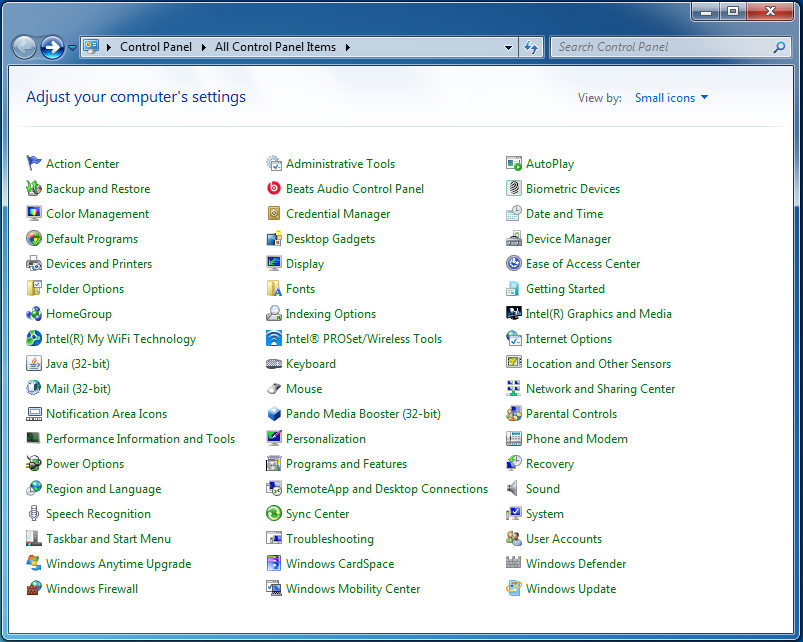The width and height of the screenshot is (803, 642).
Task: Open the HomeGroup icon
Action: 34,313
